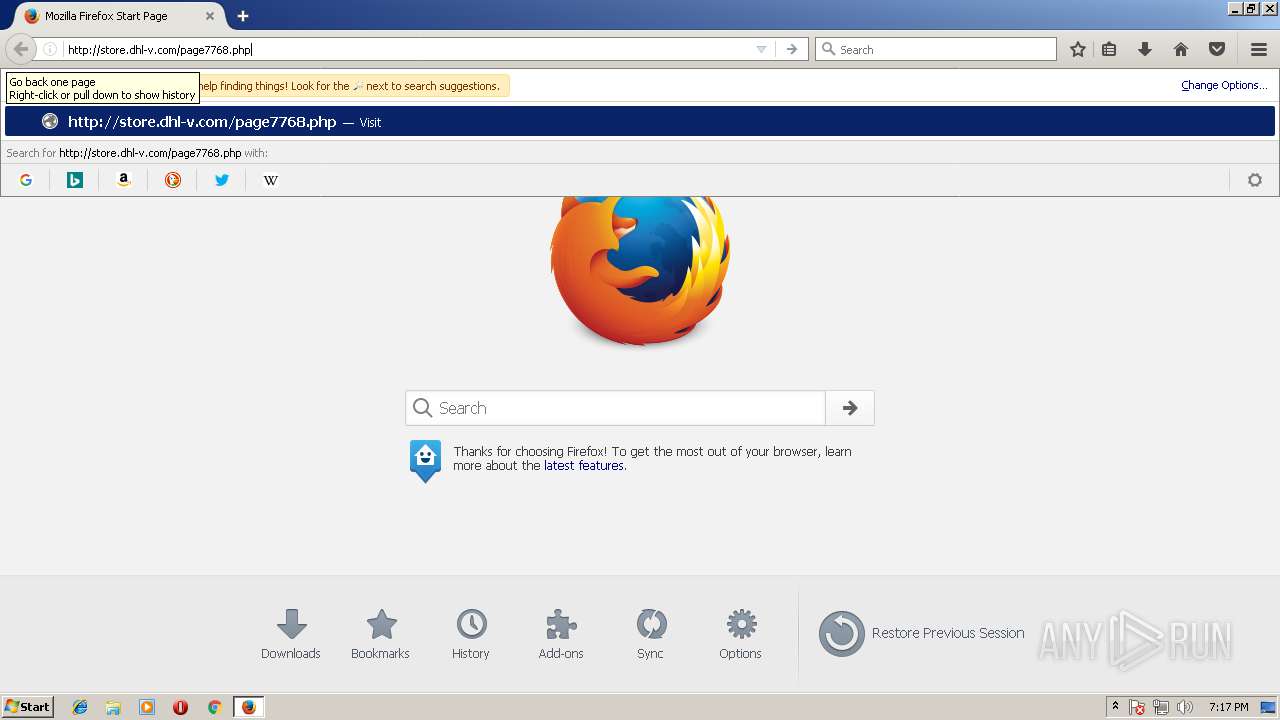
Task: Click the toolbar Search field
Action: tap(936, 49)
